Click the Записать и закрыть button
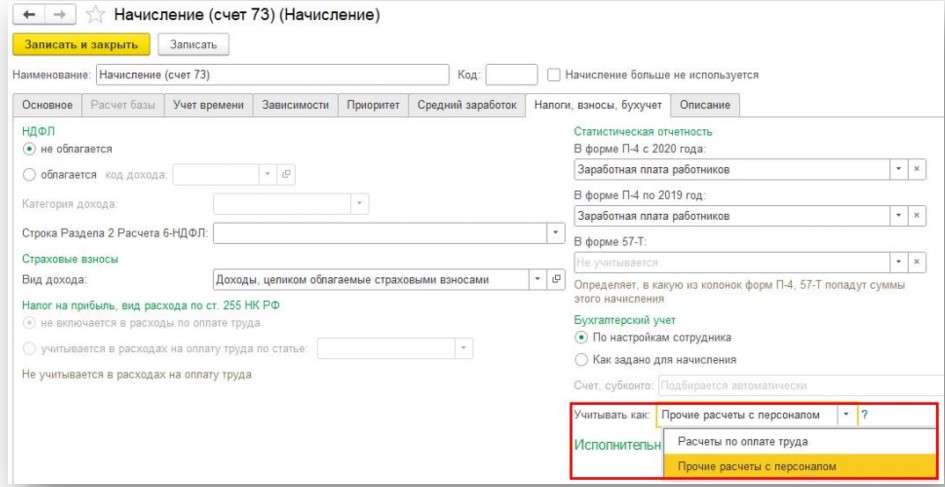Screen dimensions: 945x487 point(81,44)
